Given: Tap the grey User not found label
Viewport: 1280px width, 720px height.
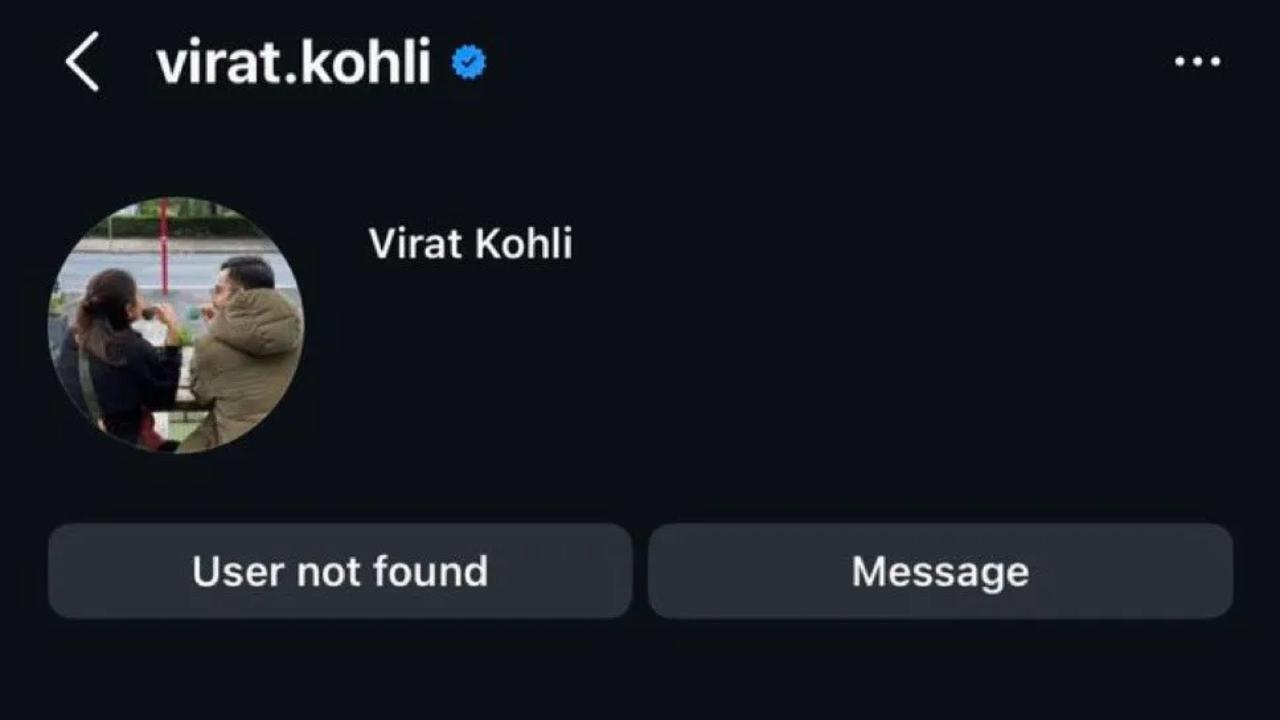Looking at the screenshot, I should click(x=340, y=571).
